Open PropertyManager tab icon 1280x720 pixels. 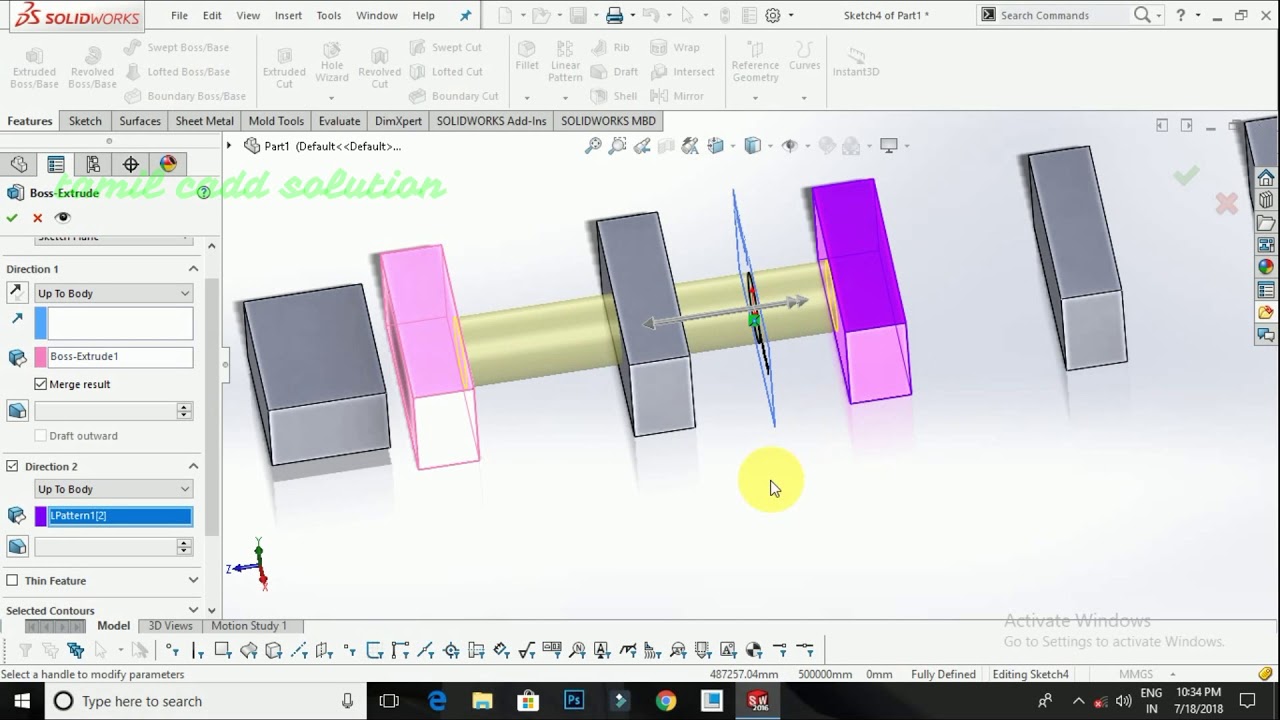[56, 164]
